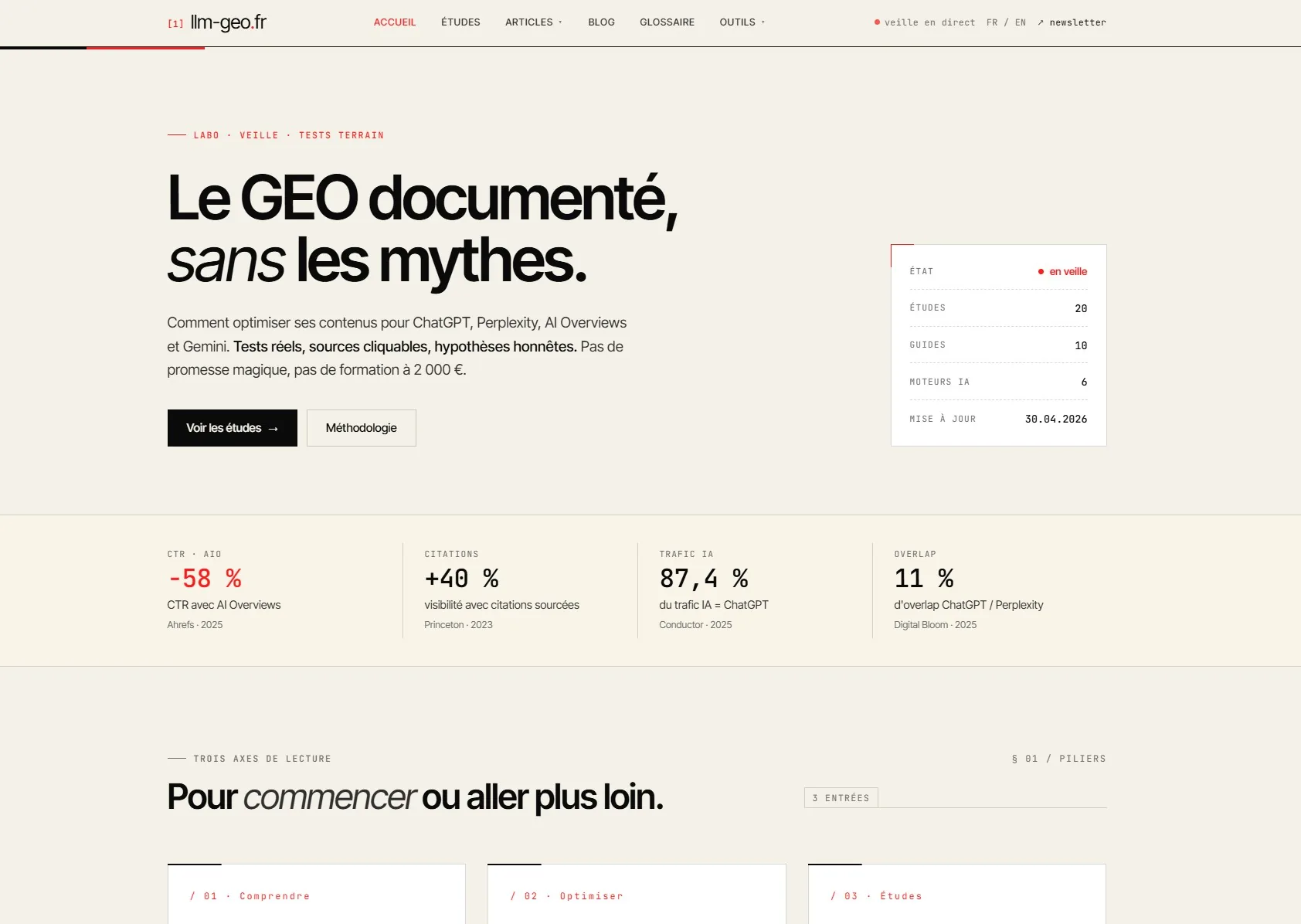Click the 11 % overlap statistic
This screenshot has height=924, width=1301.
click(x=924, y=579)
